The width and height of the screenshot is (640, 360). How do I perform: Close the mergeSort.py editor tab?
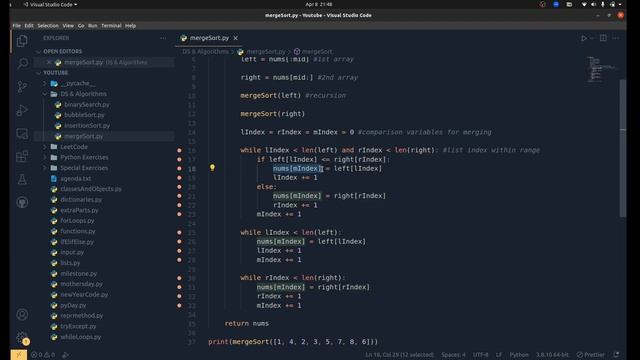click(236, 38)
